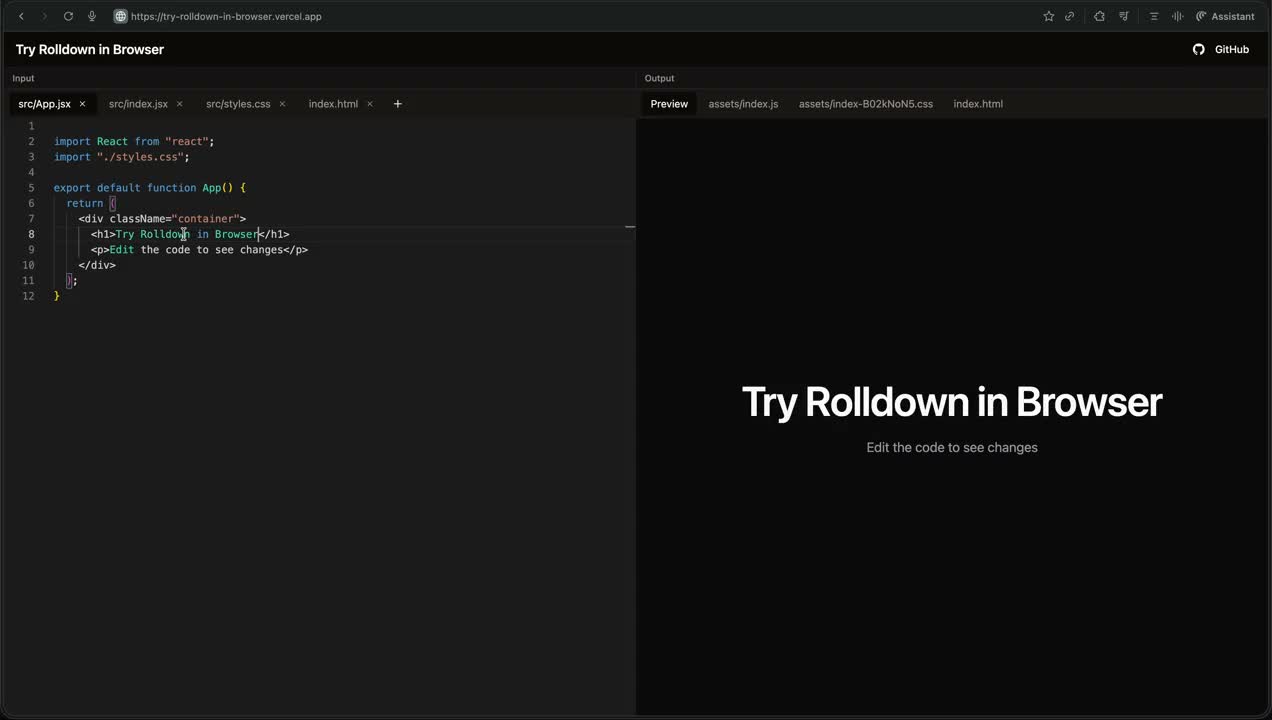This screenshot has height=720, width=1272.
Task: Reload the page with the refresh icon
Action: 68,16
